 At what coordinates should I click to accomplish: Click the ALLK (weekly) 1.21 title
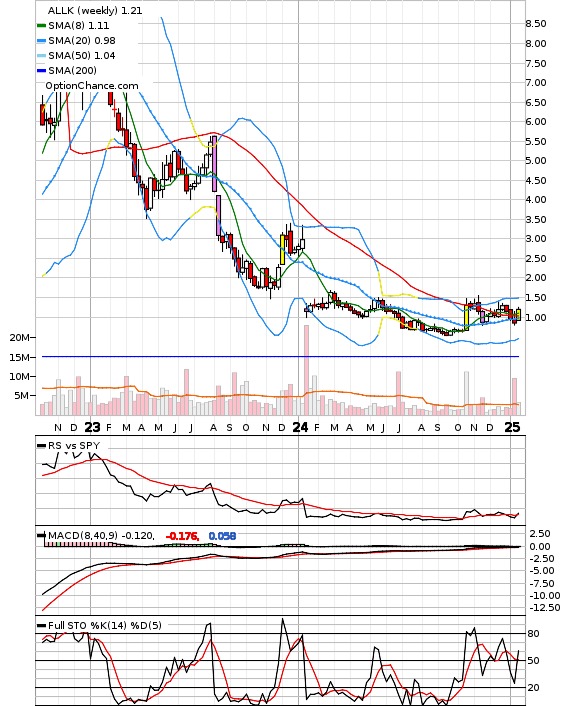click(95, 10)
